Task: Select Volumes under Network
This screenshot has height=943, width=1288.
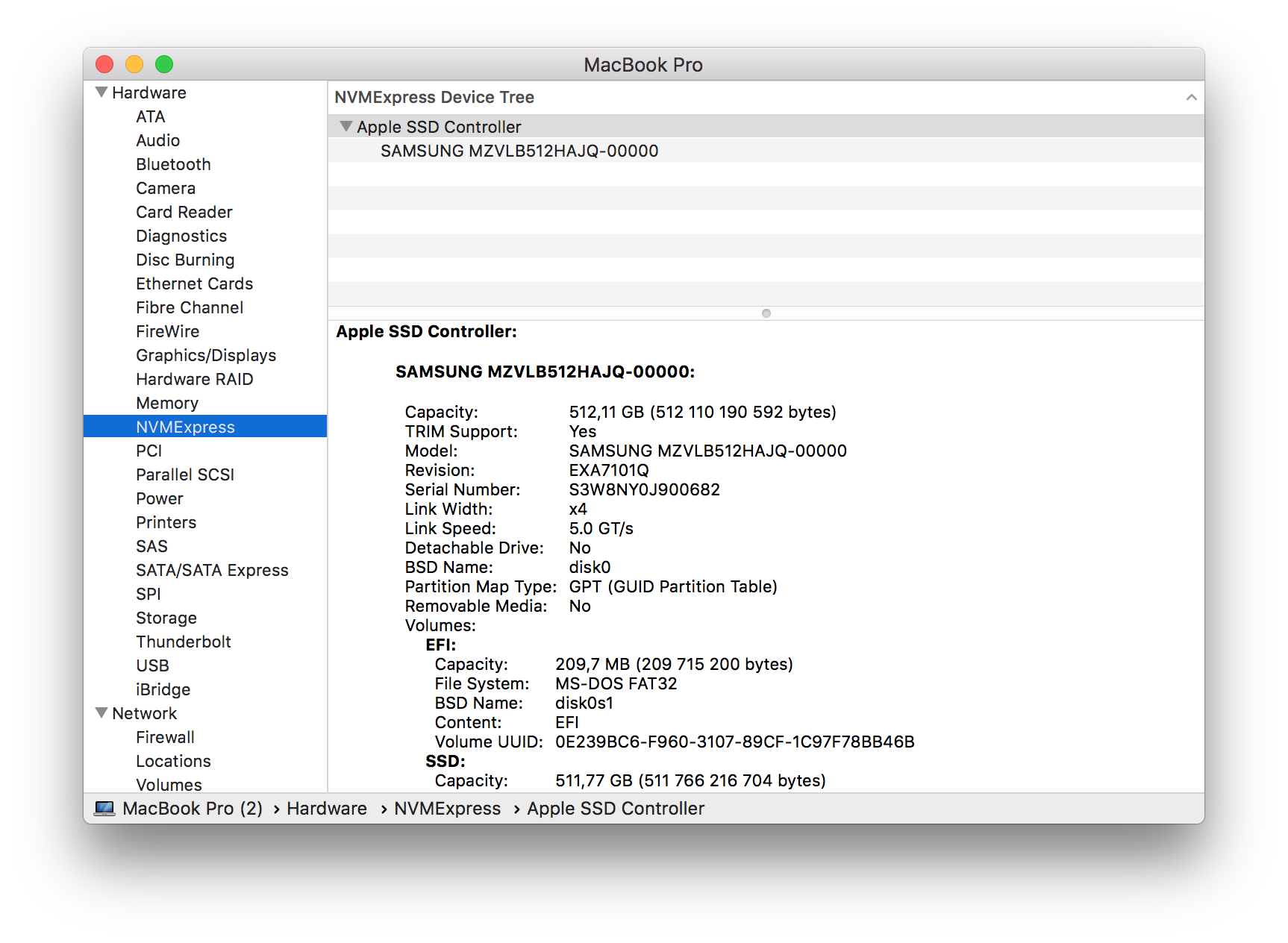Action: 169,784
